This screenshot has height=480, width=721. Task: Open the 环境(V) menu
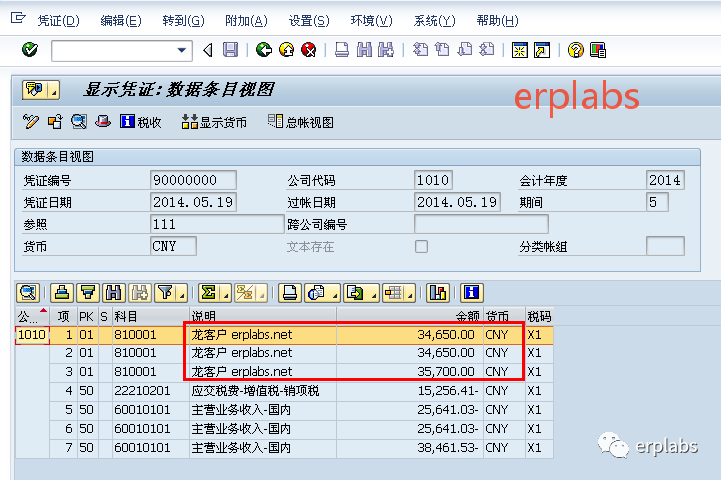point(372,21)
